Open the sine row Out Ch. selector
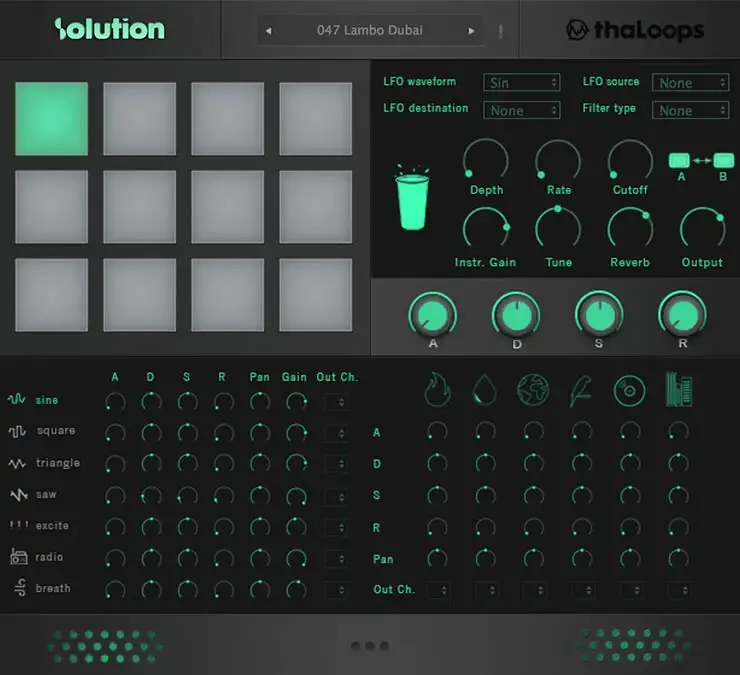 click(x=336, y=402)
